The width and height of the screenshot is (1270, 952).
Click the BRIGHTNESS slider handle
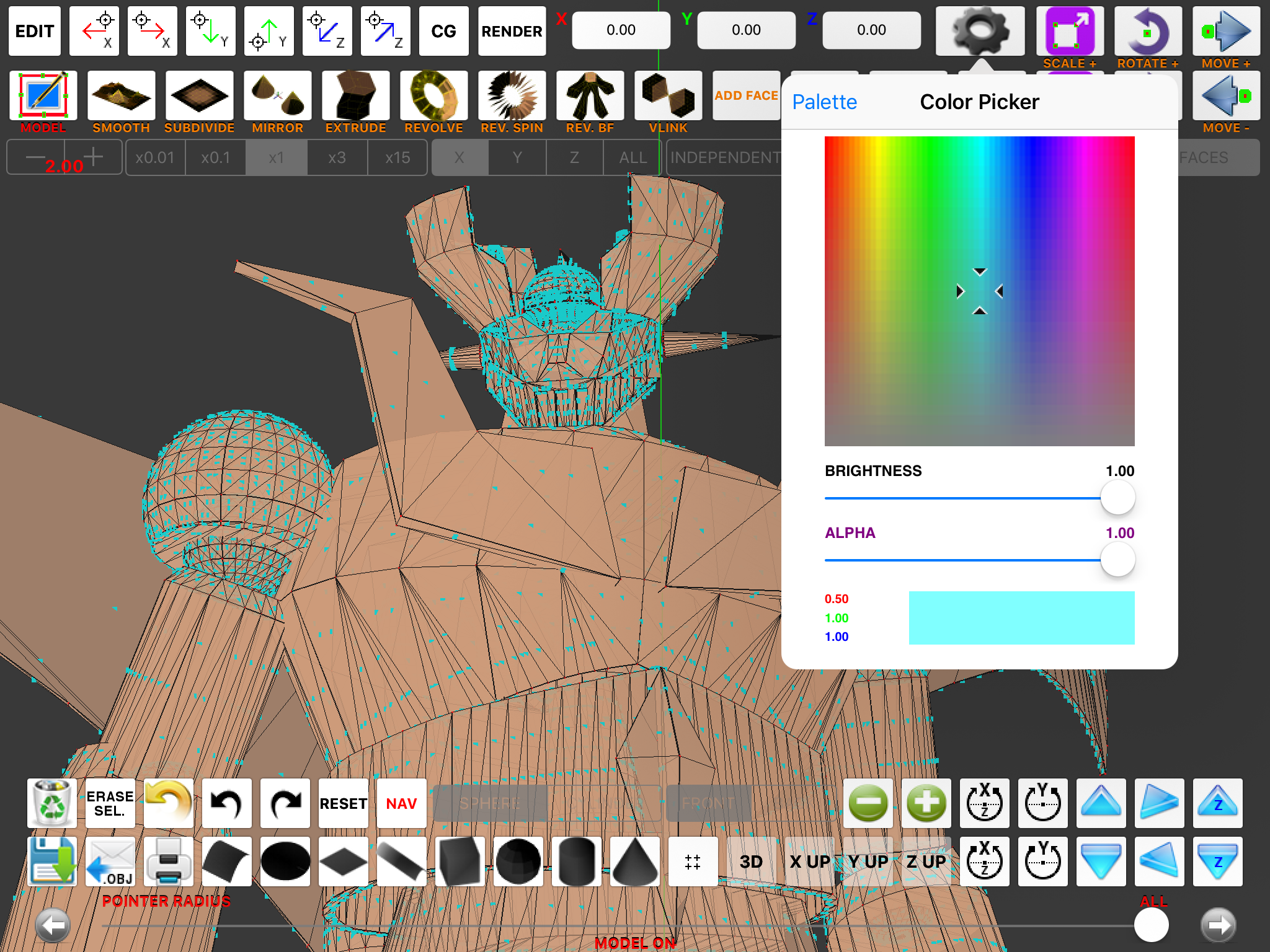coord(1118,498)
